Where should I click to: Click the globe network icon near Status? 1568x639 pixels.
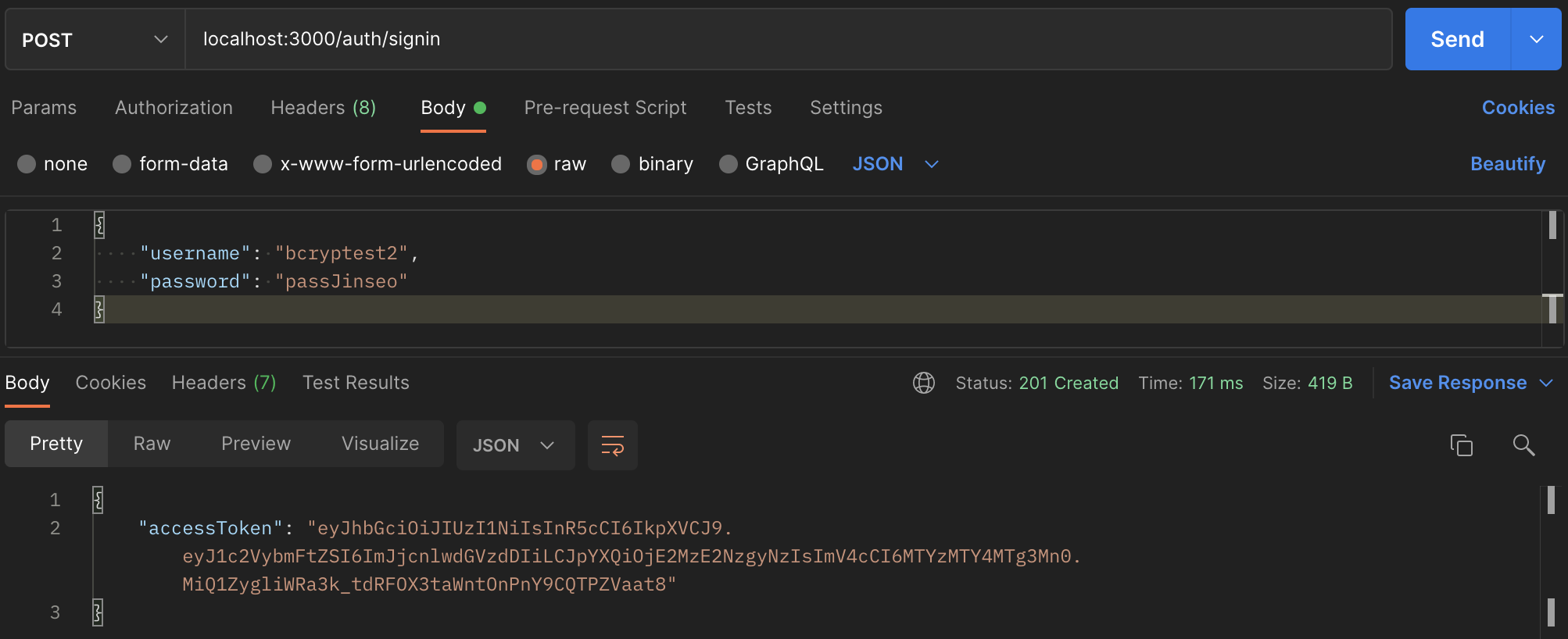[924, 383]
